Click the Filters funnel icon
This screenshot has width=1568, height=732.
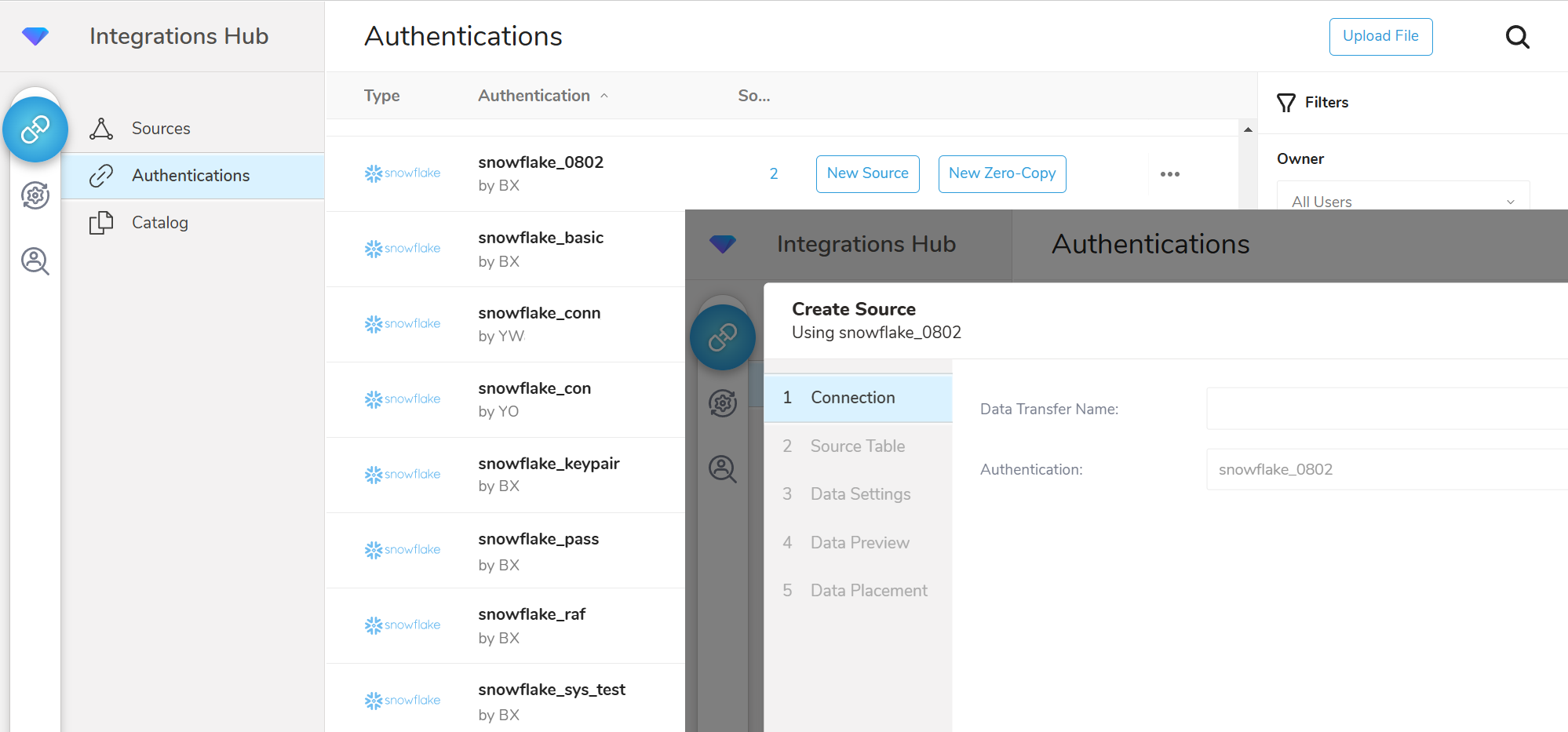coord(1285,103)
